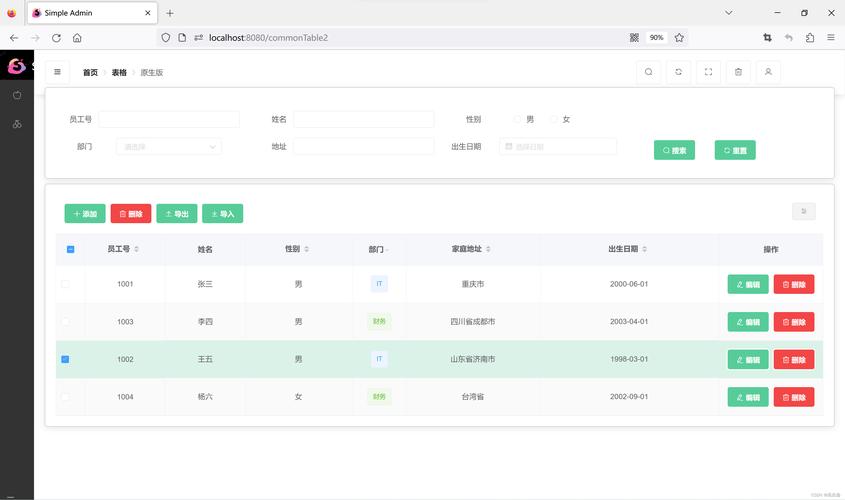Image resolution: width=845 pixels, height=500 pixels.
Task: Open the browser extensions icon
Action: (x=809, y=38)
